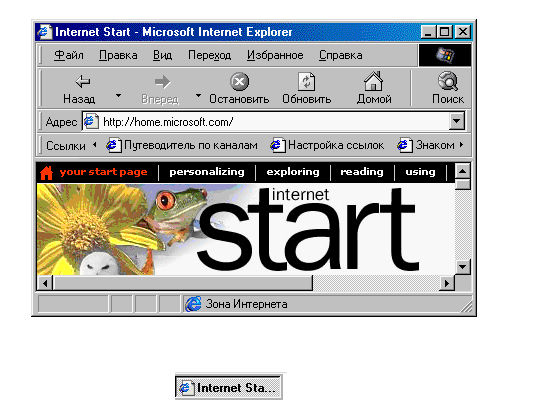This screenshot has width=540, height=400.
Task: Click the Internet zone globe icon in the status bar
Action: coord(194,304)
